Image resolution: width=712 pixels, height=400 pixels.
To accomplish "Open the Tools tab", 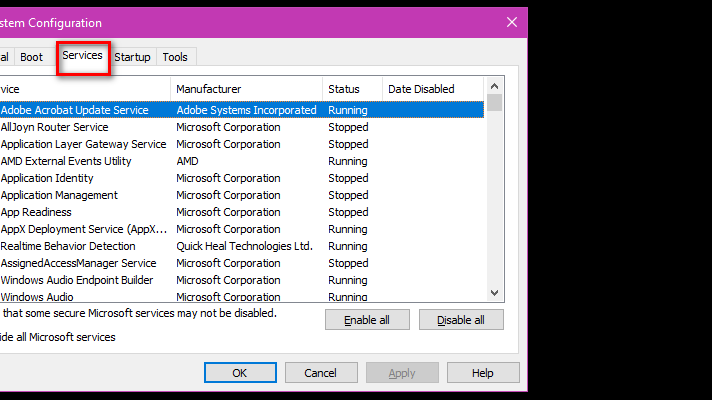I will pos(175,57).
